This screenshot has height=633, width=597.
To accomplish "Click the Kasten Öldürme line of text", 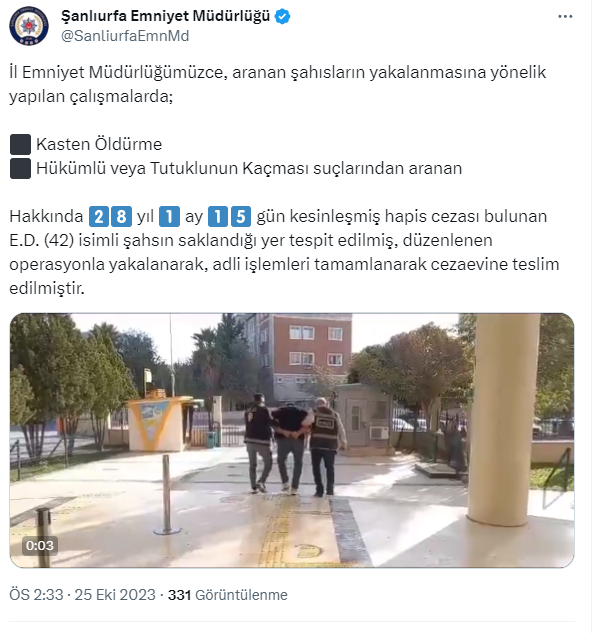I will [100, 145].
